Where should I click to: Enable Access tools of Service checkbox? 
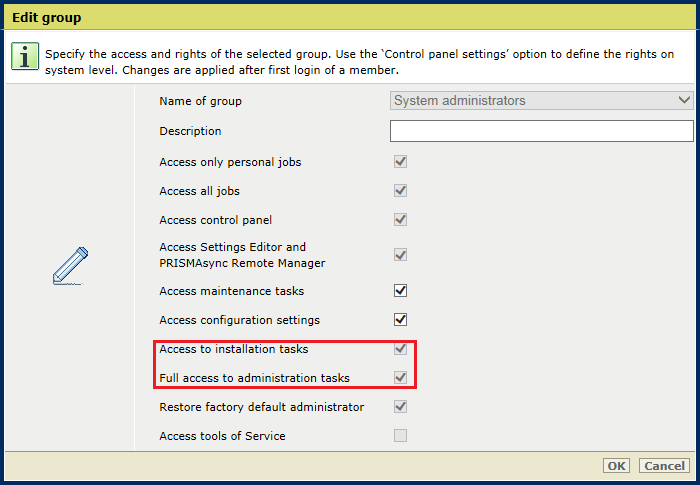[x=400, y=435]
